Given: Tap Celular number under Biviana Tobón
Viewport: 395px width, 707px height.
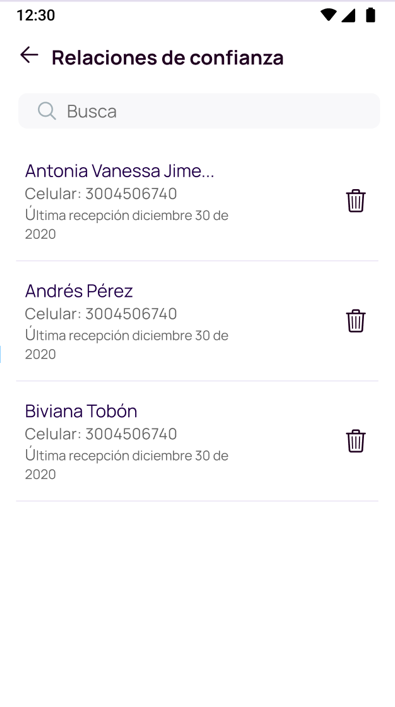Looking at the screenshot, I should pyautogui.click(x=101, y=434).
